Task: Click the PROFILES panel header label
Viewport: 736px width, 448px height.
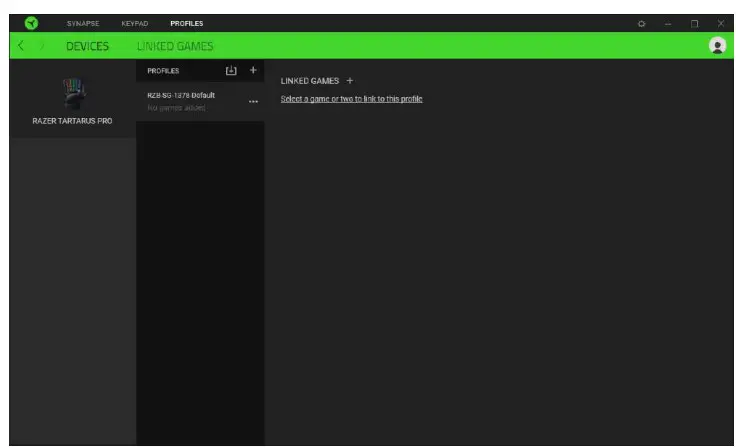Action: (163, 71)
